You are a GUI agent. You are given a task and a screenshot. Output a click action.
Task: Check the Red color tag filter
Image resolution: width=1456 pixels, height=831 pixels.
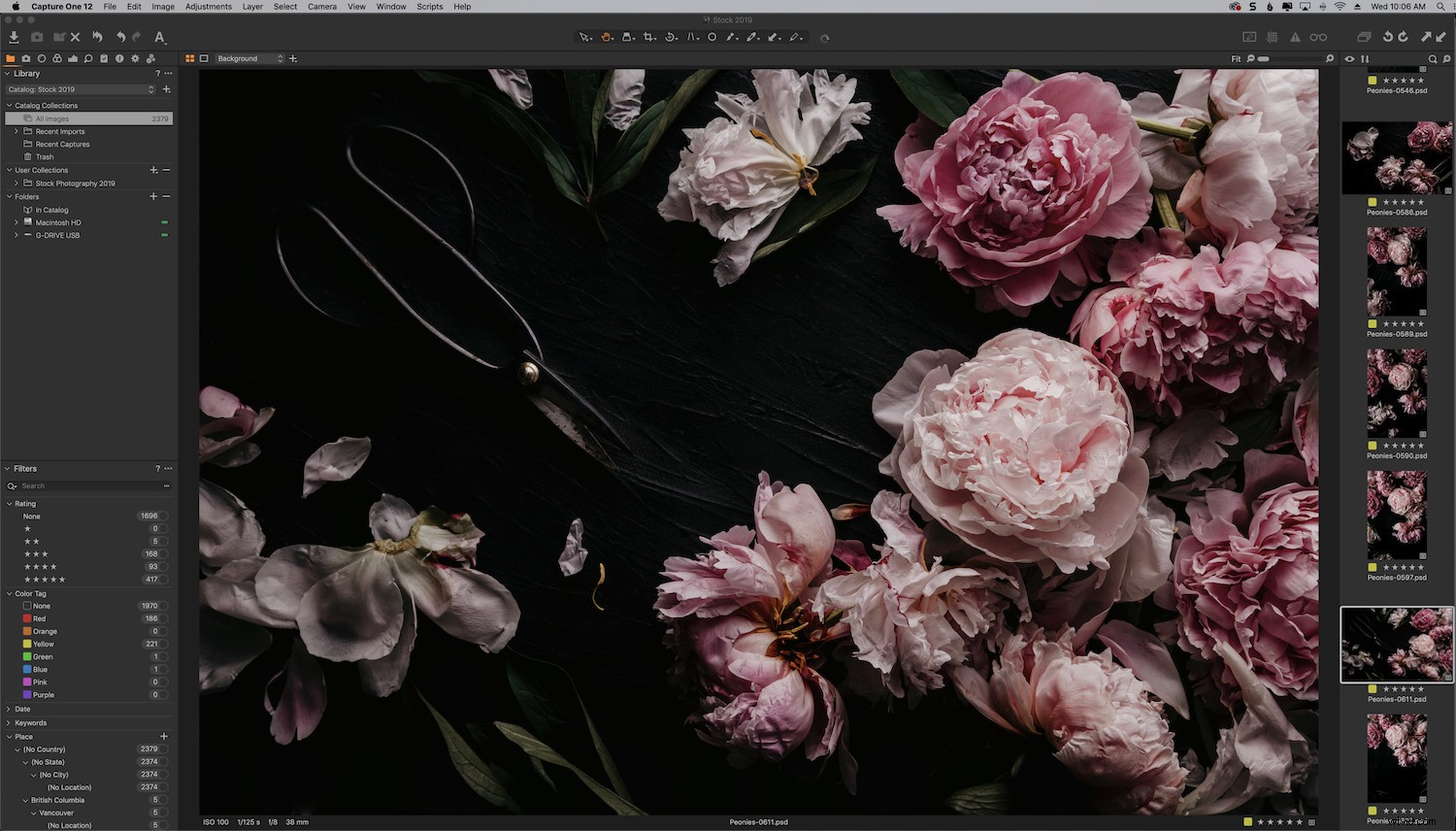(27, 618)
